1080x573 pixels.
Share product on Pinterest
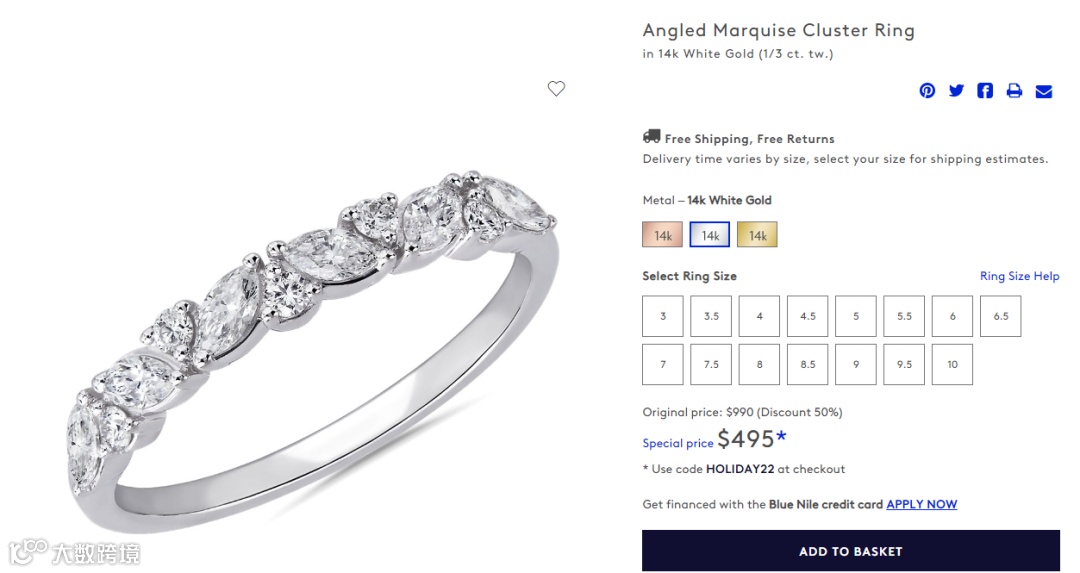(928, 91)
